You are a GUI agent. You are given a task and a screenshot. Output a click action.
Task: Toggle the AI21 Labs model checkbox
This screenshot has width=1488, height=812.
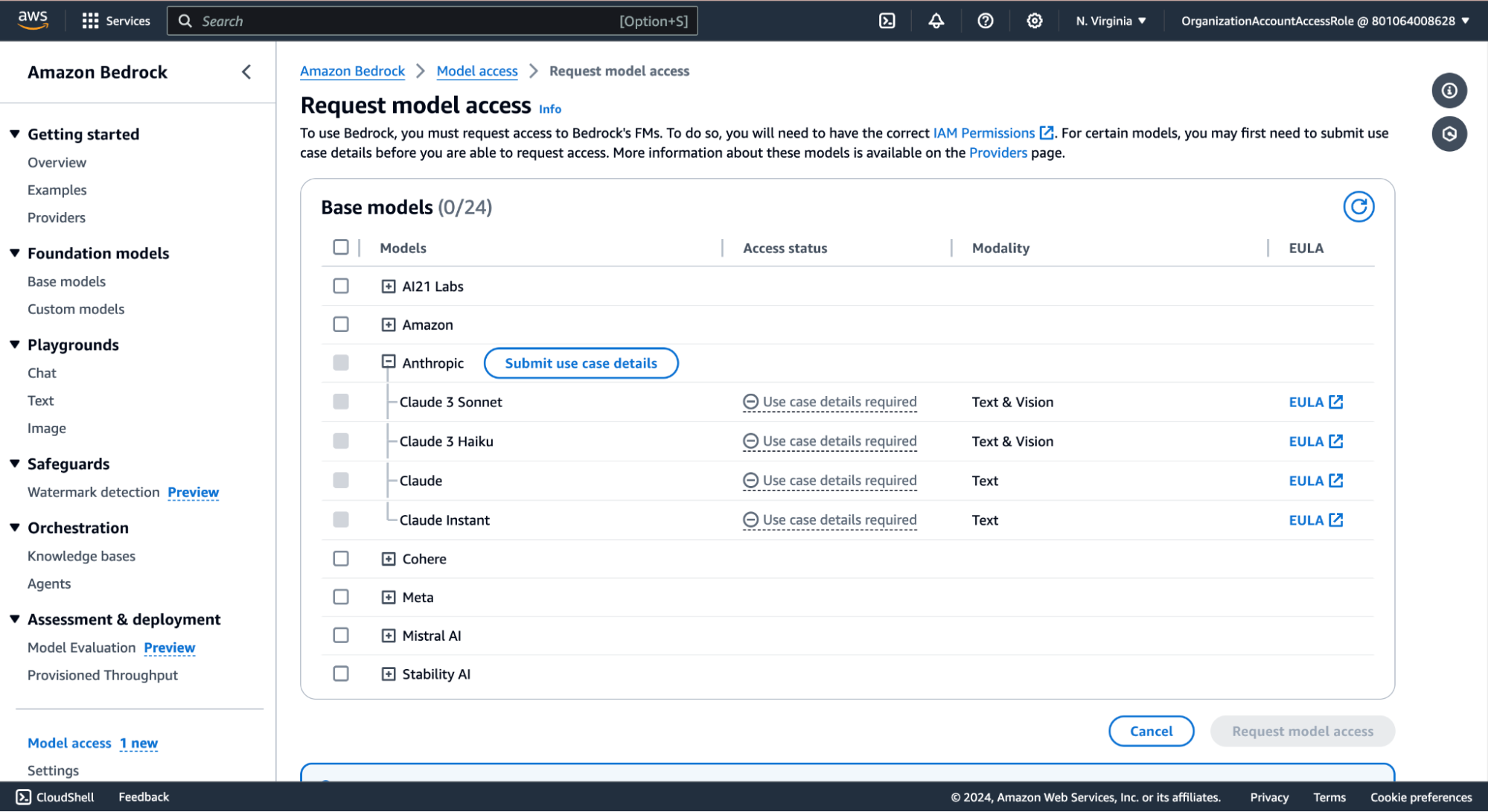pyautogui.click(x=341, y=286)
